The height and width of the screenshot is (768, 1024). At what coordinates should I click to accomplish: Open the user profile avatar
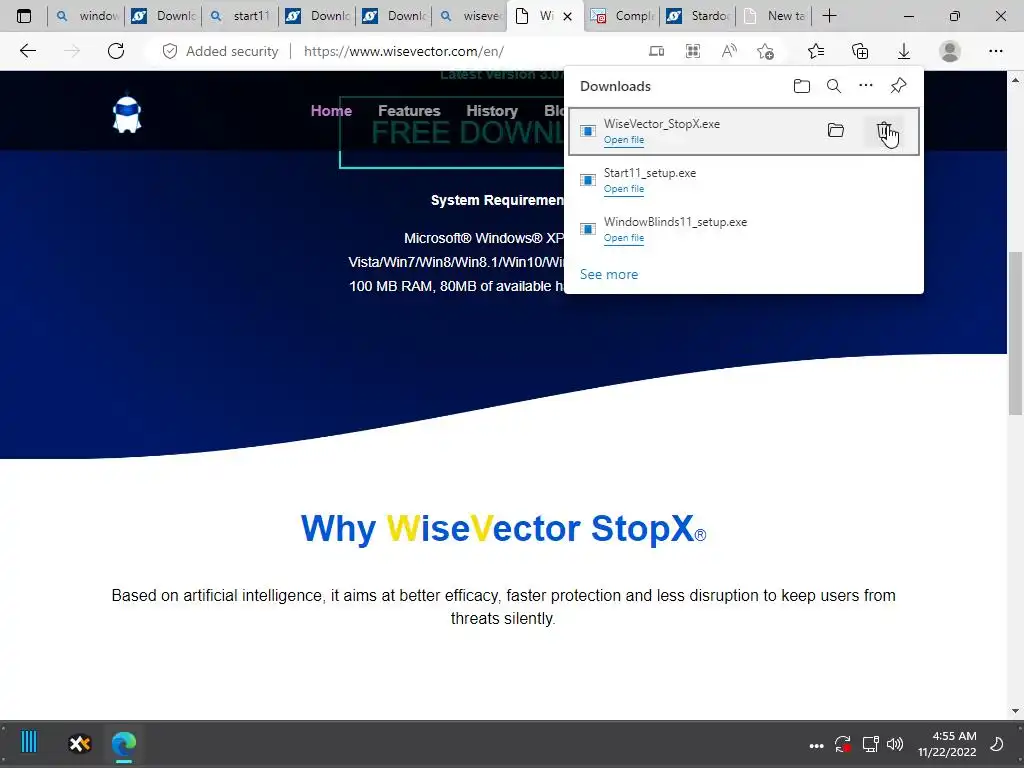pos(950,51)
